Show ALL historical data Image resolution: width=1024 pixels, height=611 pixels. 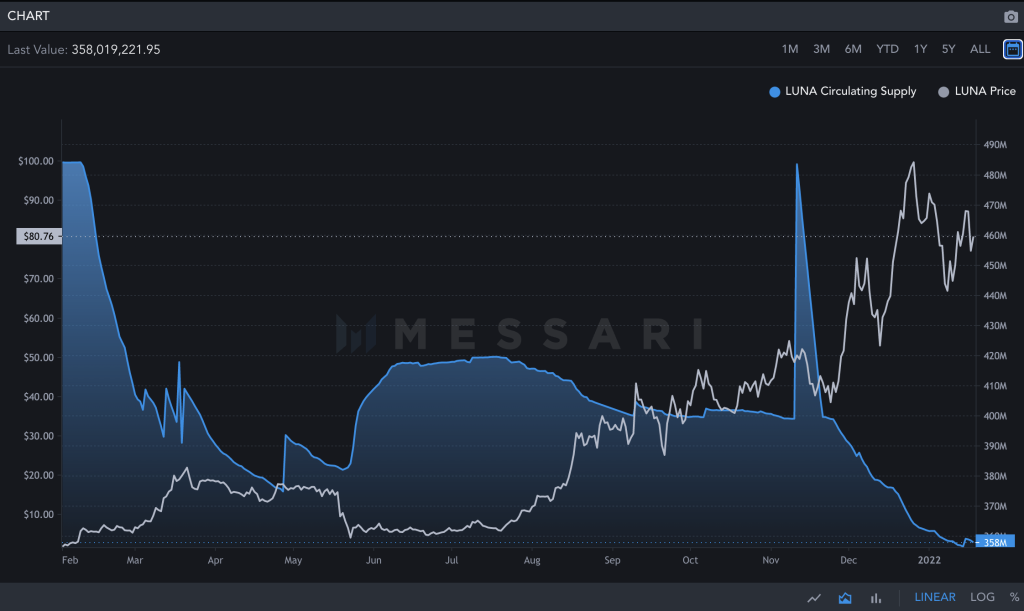[x=980, y=49]
